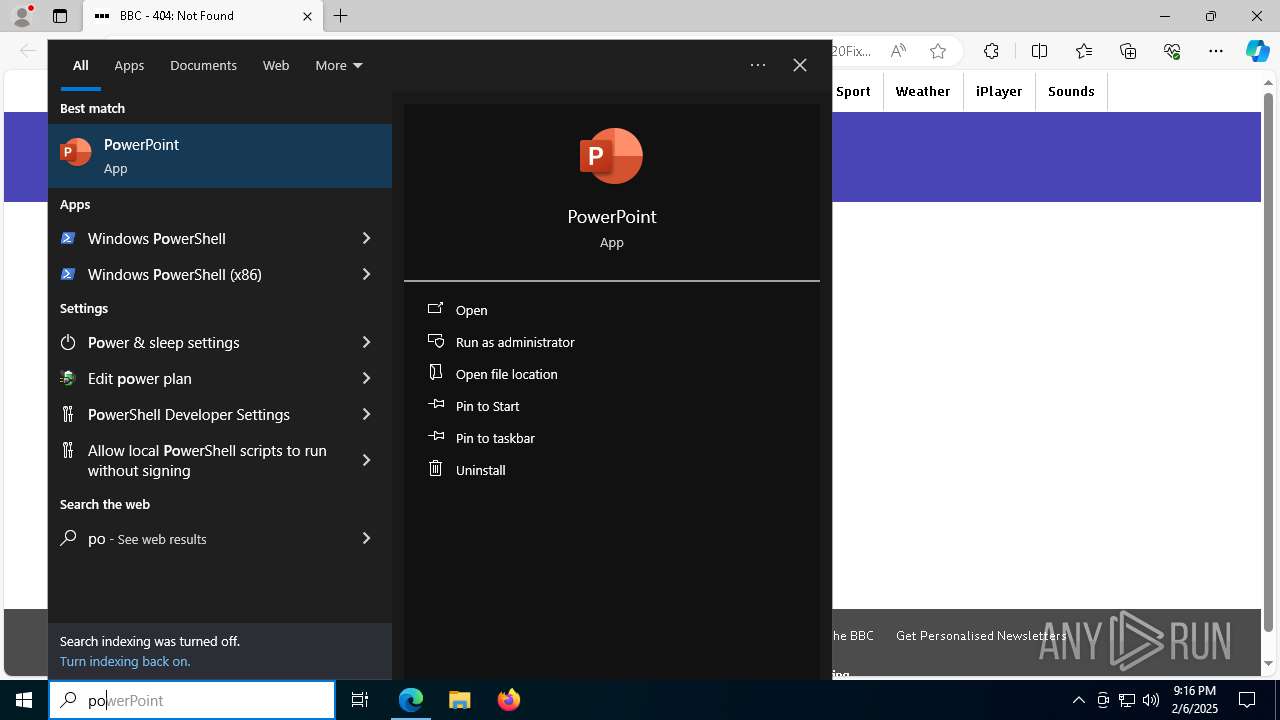Add page to favorites star icon
This screenshot has height=720, width=1280.
(937, 51)
